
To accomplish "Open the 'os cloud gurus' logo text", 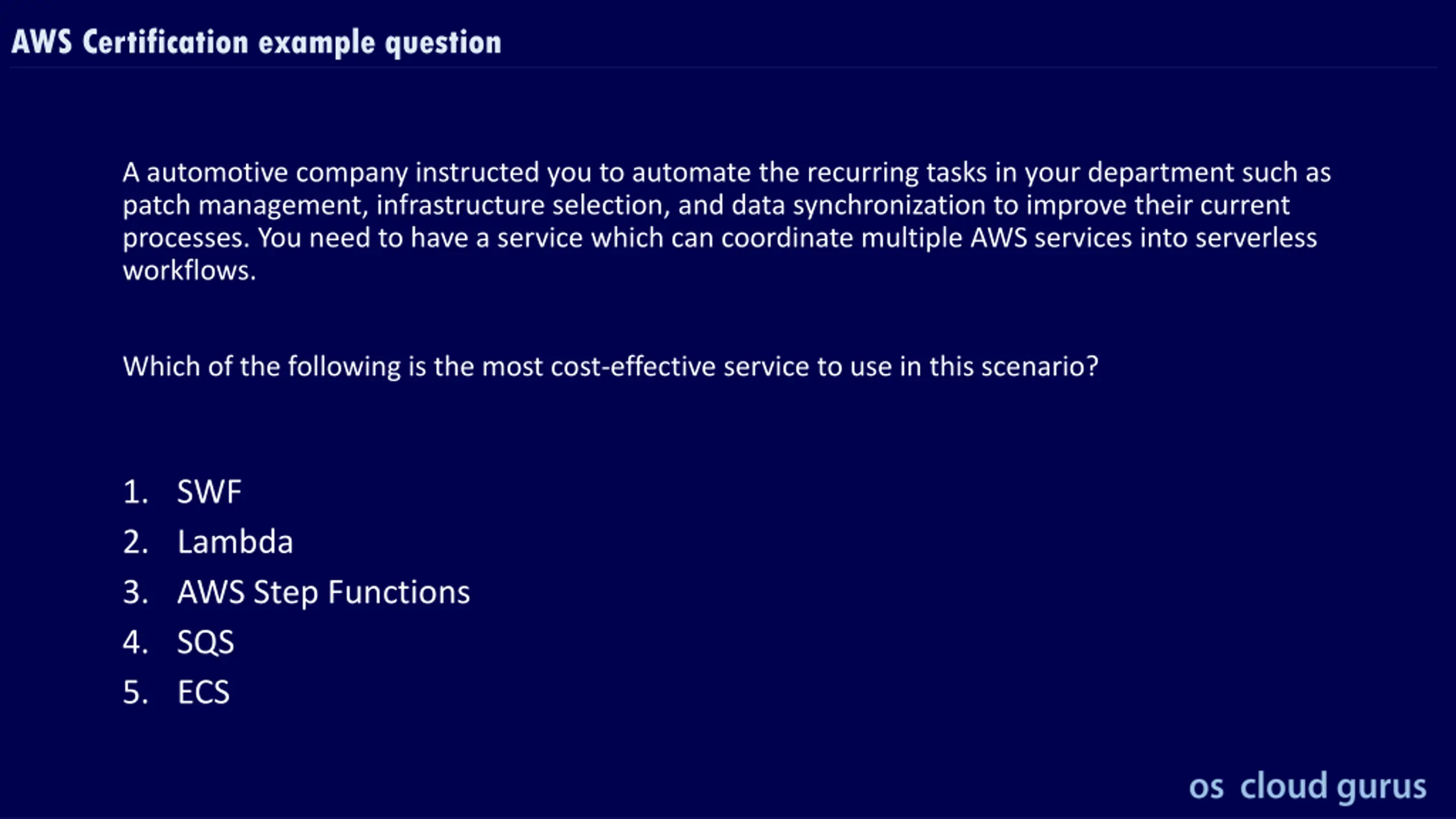I will point(1308,787).
